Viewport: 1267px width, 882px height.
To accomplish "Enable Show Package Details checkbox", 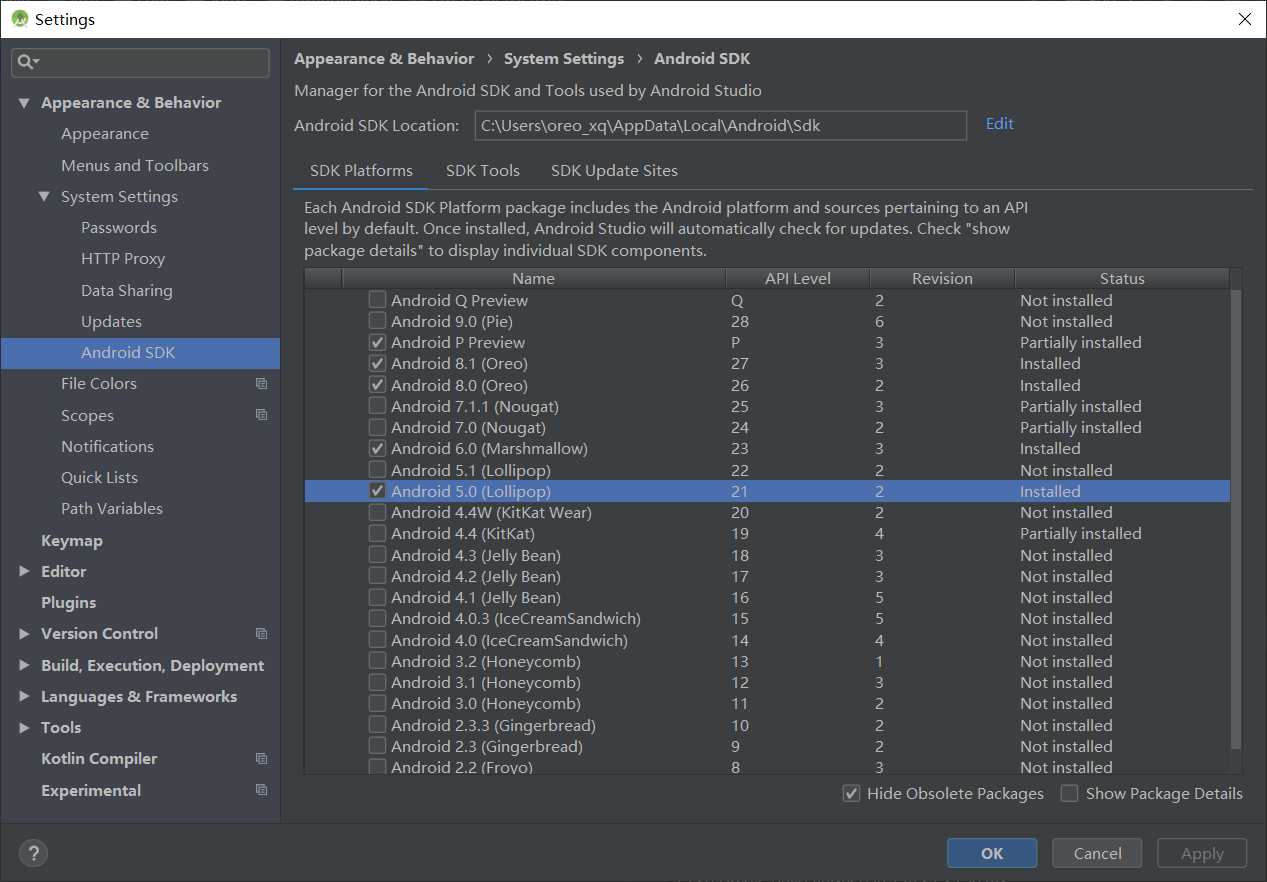I will [1069, 794].
